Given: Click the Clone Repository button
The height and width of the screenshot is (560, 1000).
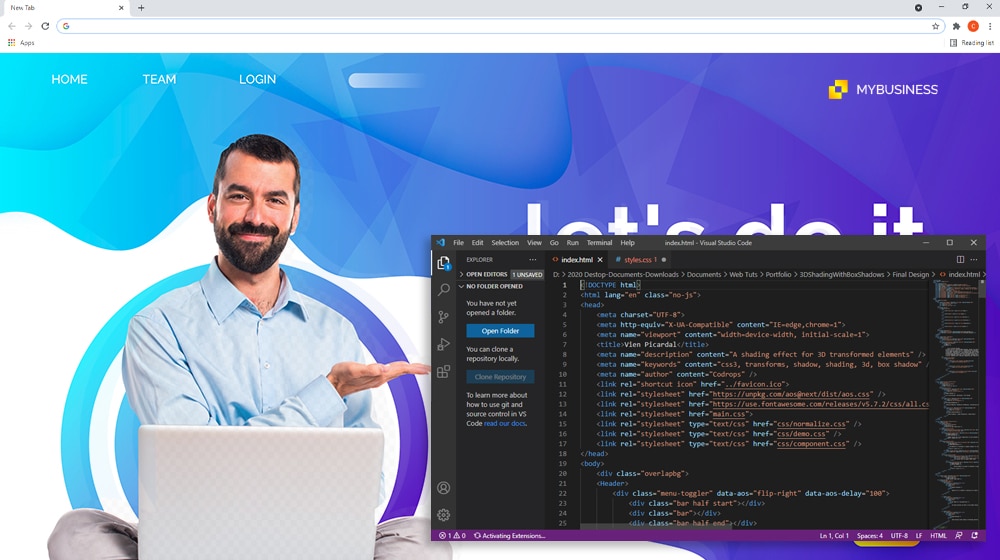Looking at the screenshot, I should 500,377.
